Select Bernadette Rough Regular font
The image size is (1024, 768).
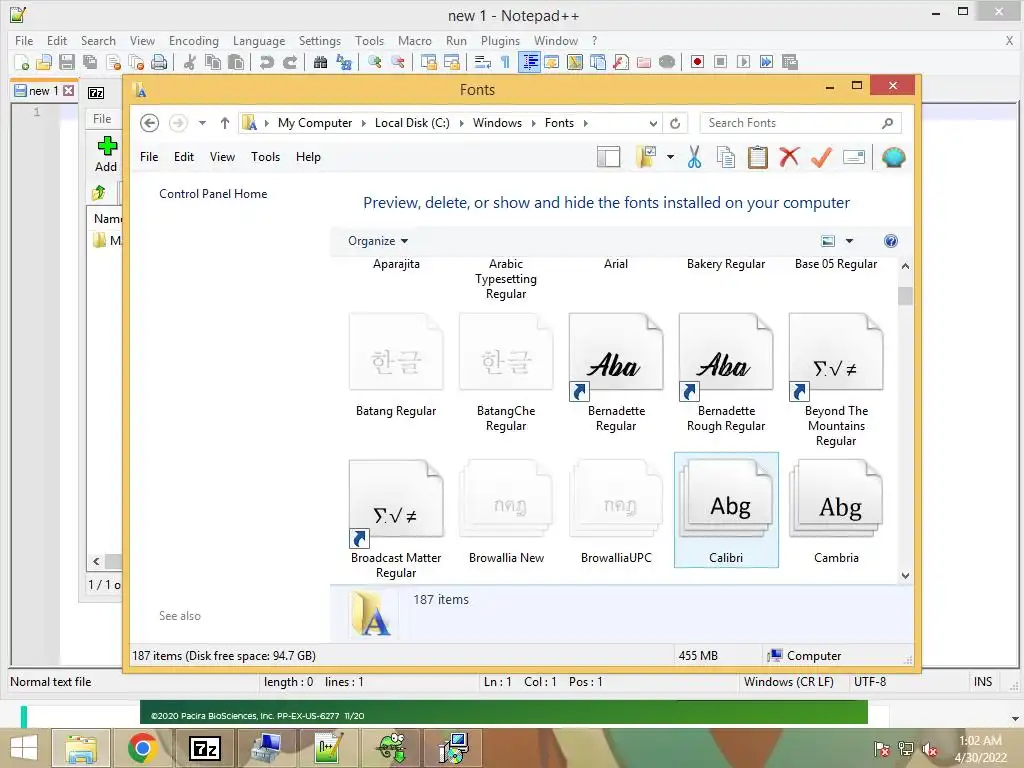click(726, 372)
